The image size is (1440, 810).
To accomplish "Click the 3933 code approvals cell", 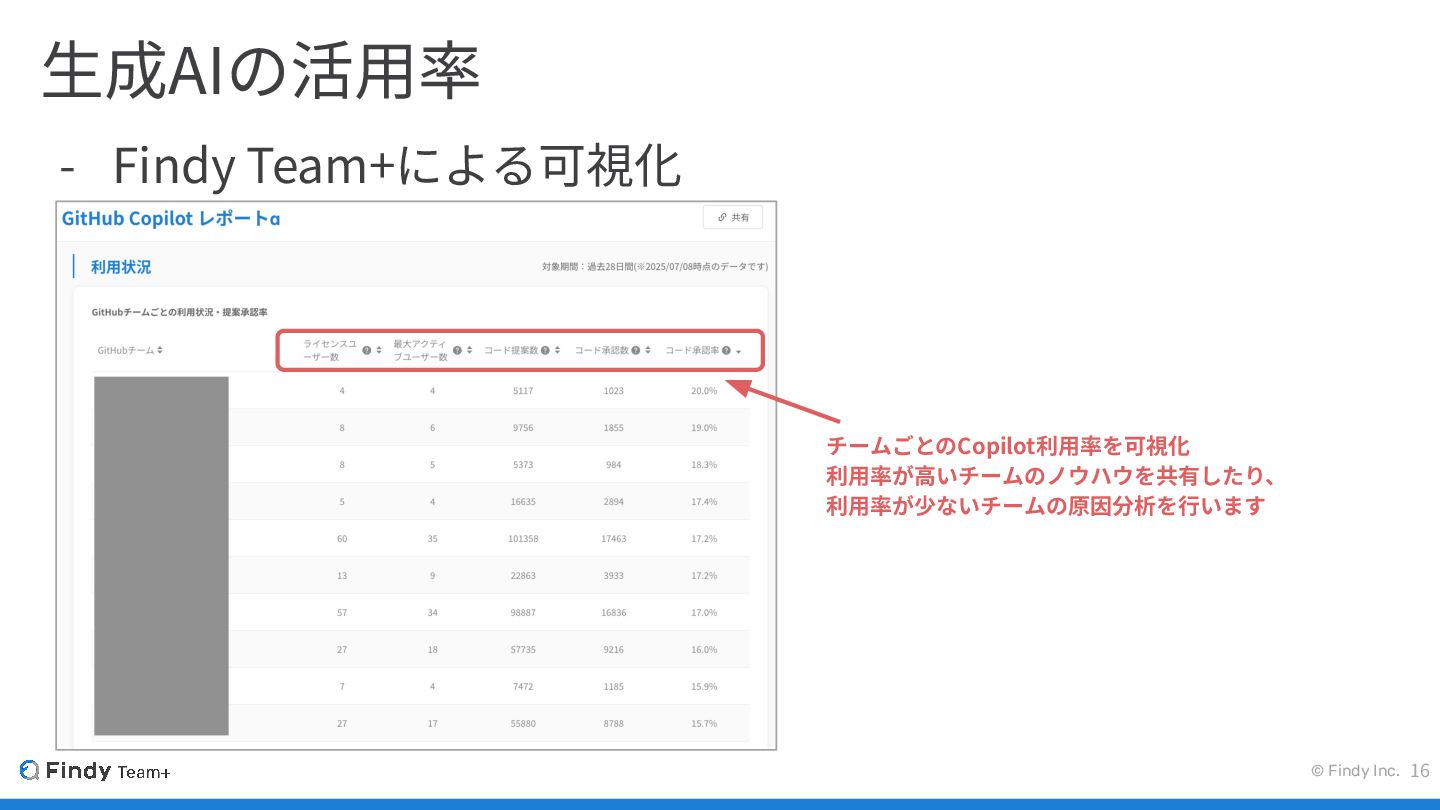I will [614, 576].
